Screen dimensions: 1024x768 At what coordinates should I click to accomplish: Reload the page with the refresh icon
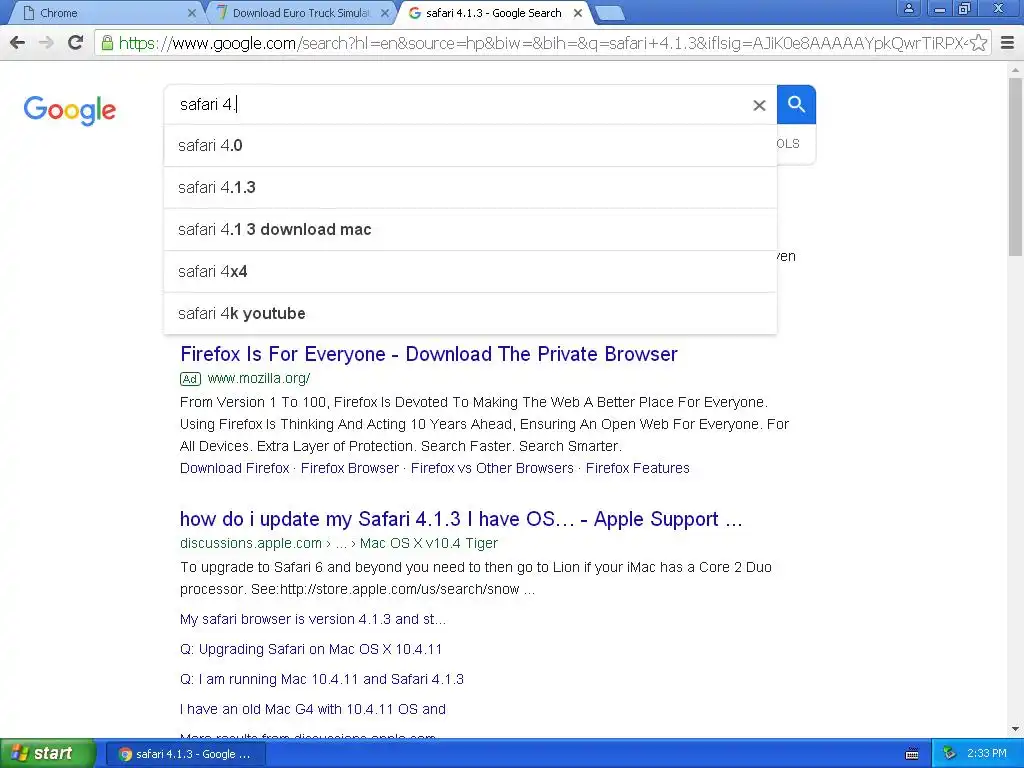click(x=75, y=43)
